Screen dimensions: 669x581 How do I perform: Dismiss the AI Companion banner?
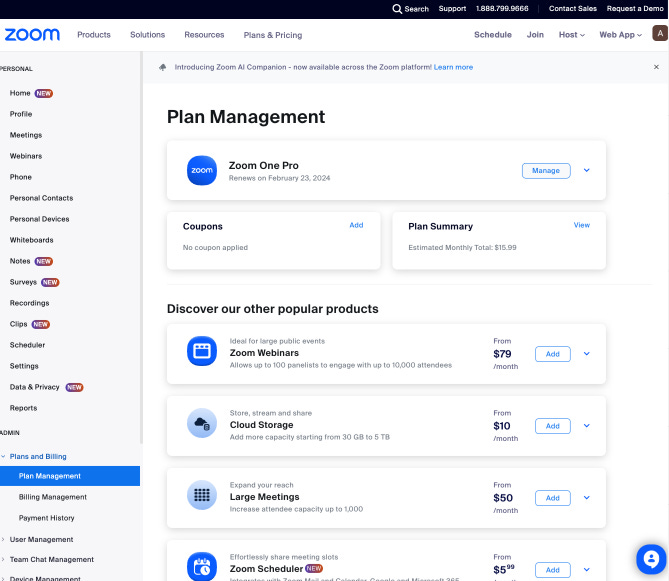coord(656,67)
